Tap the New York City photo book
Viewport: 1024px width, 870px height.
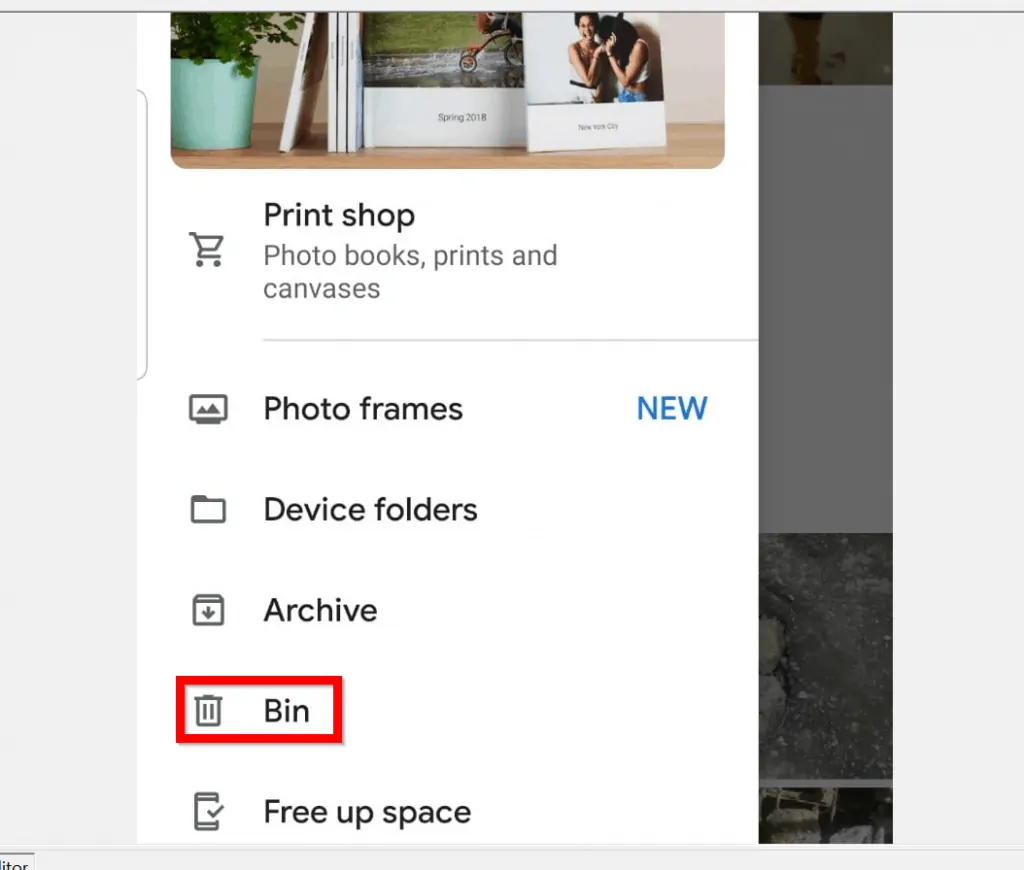[x=597, y=90]
